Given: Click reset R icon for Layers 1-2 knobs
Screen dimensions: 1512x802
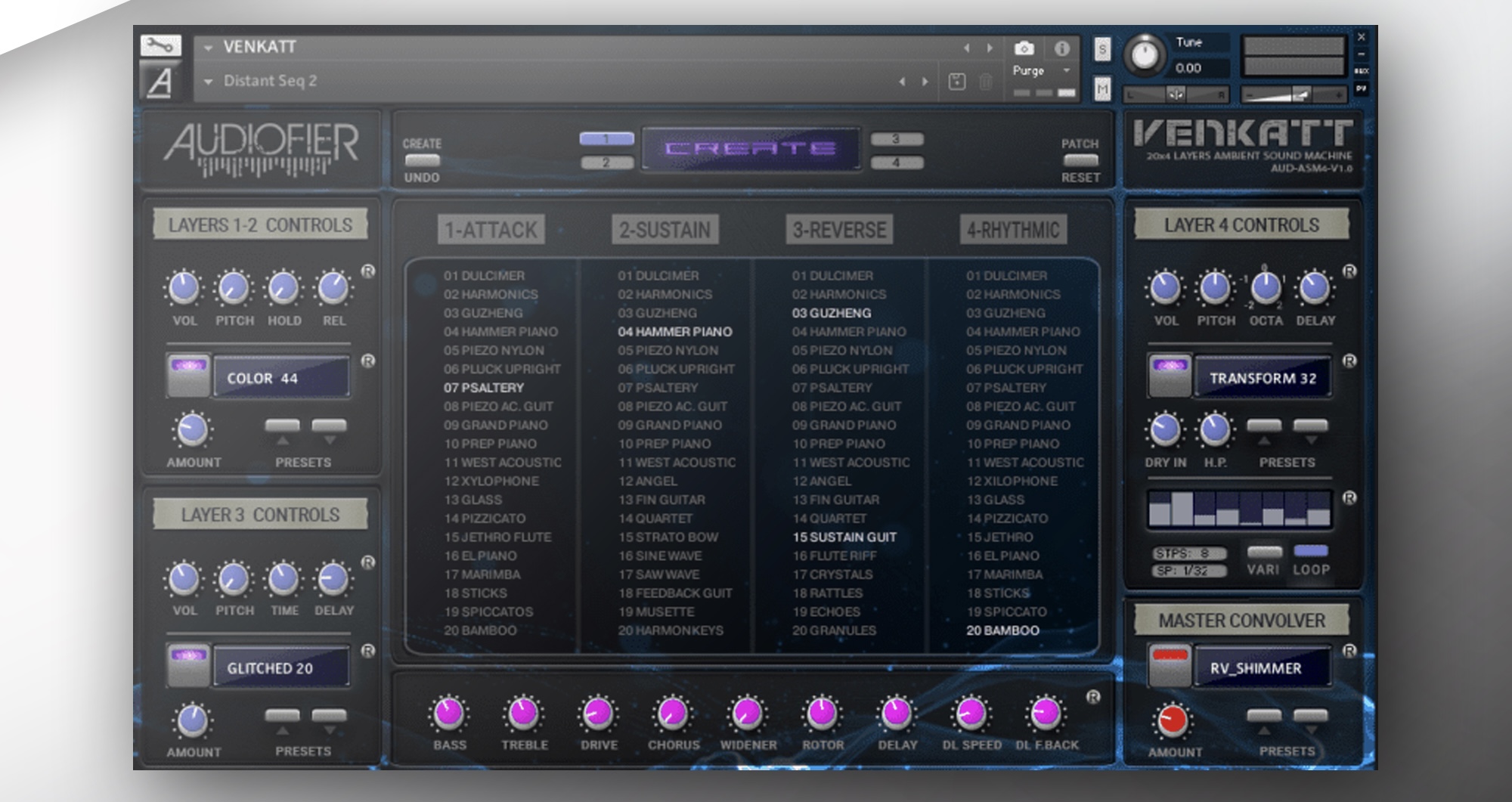Looking at the screenshot, I should [x=367, y=271].
